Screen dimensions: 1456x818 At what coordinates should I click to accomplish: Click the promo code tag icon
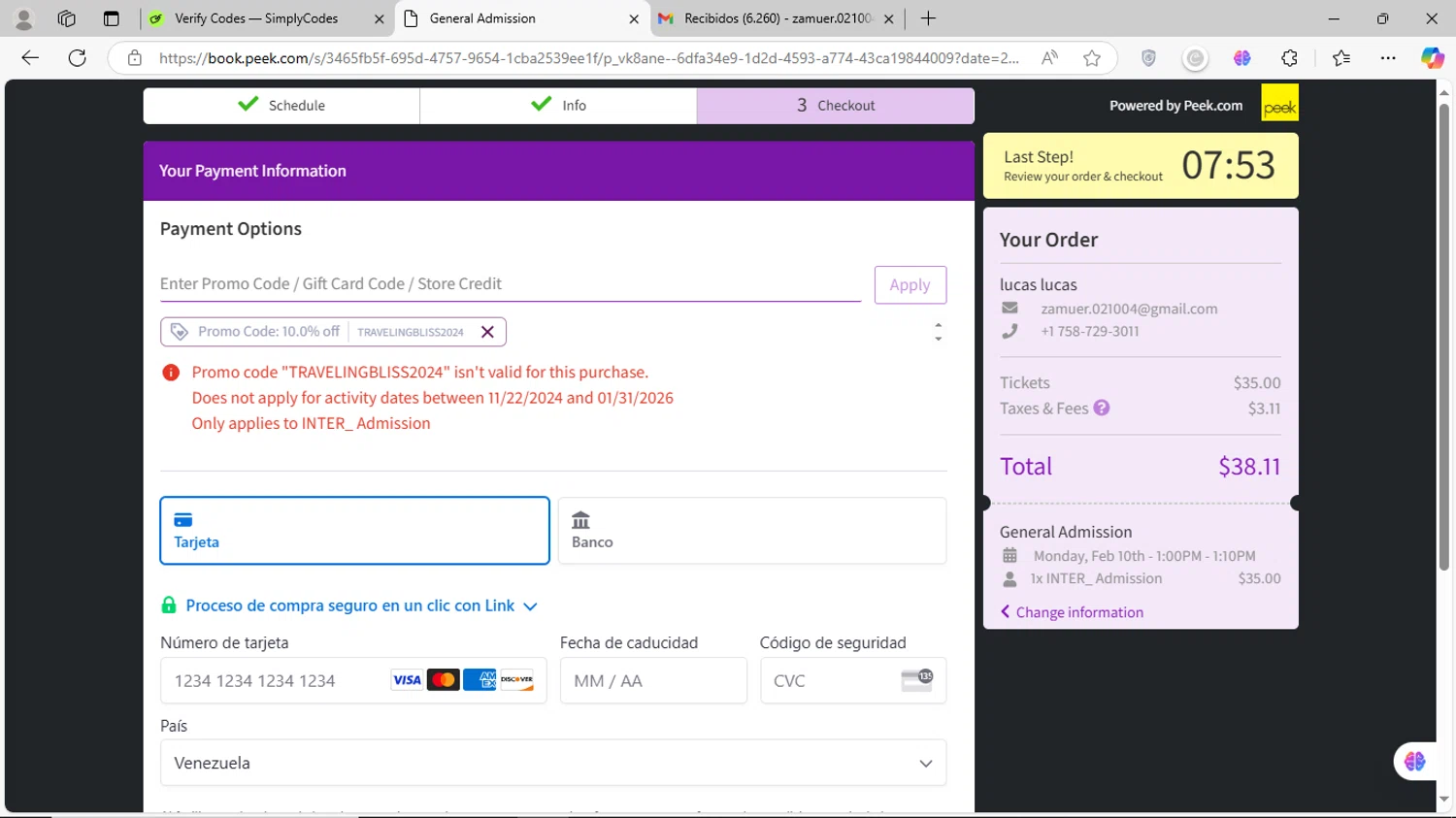(x=179, y=332)
